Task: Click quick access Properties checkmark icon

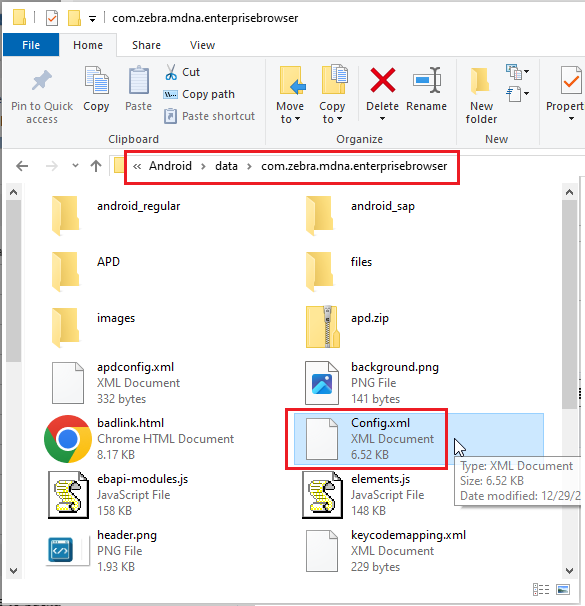Action: point(51,18)
